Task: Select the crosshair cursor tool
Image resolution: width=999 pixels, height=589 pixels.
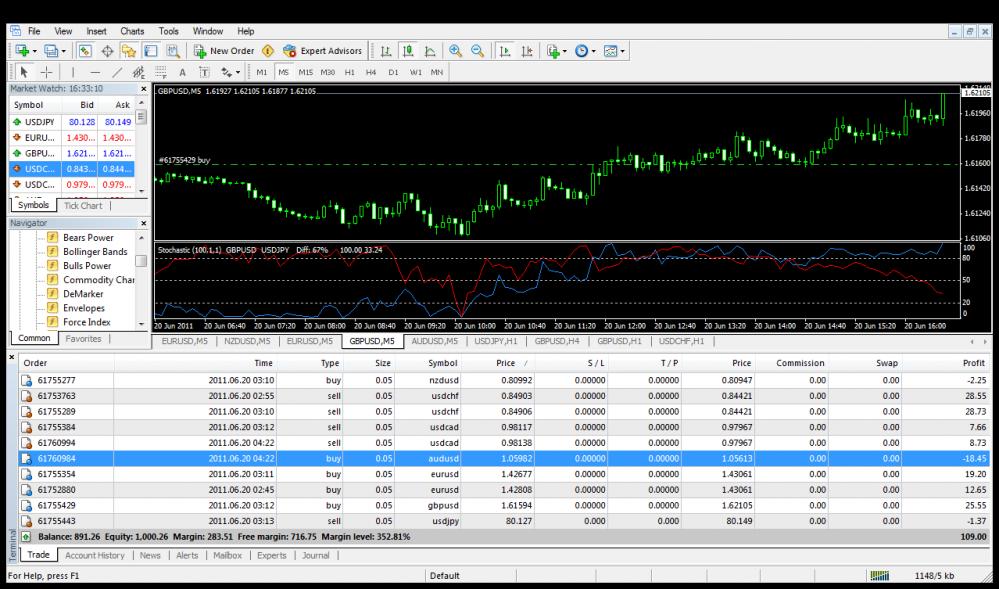Action: click(x=46, y=72)
